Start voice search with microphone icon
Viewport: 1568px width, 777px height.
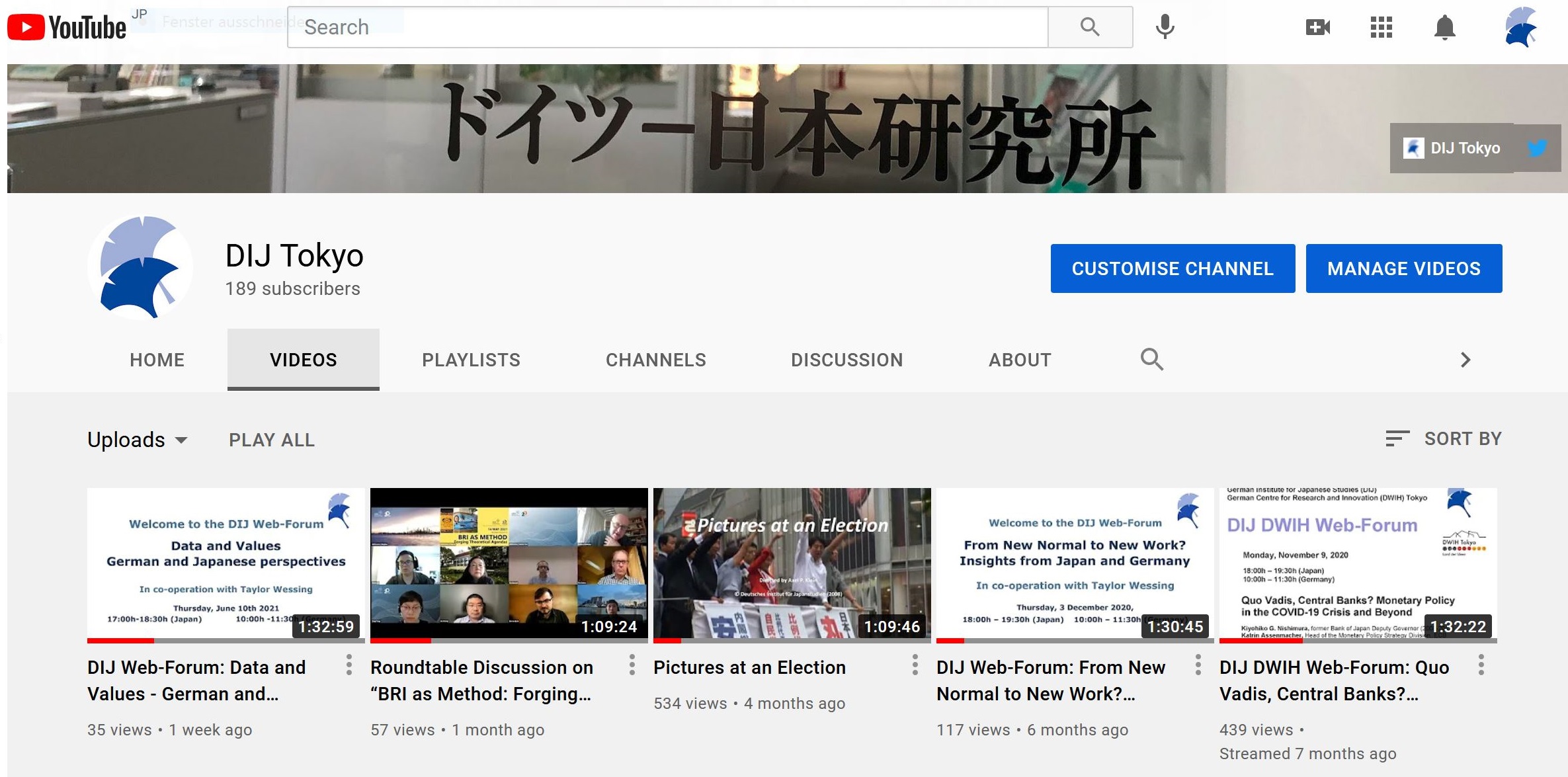(1165, 27)
